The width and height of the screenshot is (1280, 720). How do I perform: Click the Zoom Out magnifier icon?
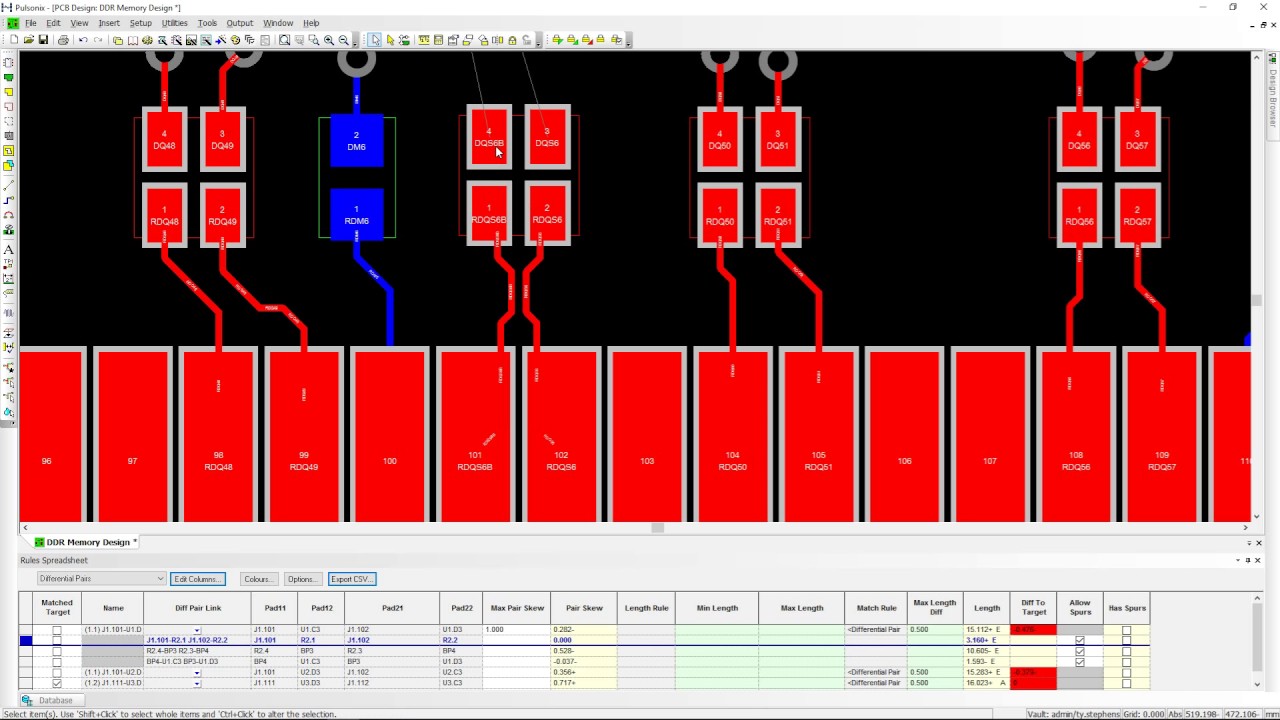click(343, 40)
